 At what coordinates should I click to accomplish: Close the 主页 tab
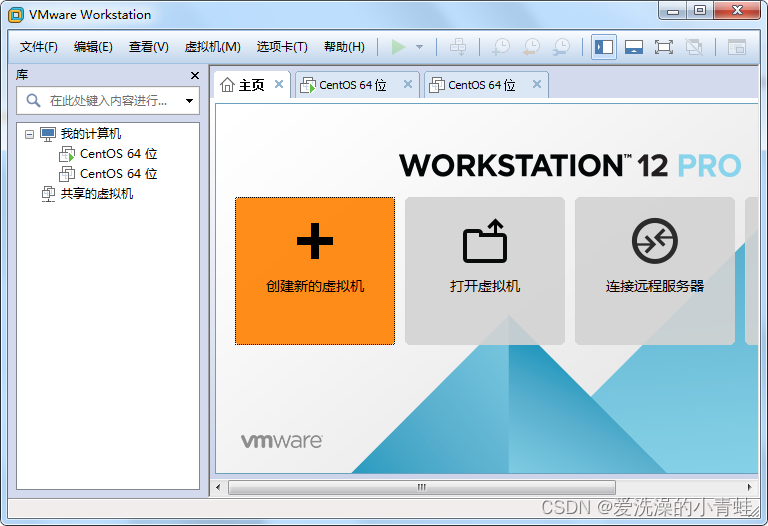[x=279, y=84]
